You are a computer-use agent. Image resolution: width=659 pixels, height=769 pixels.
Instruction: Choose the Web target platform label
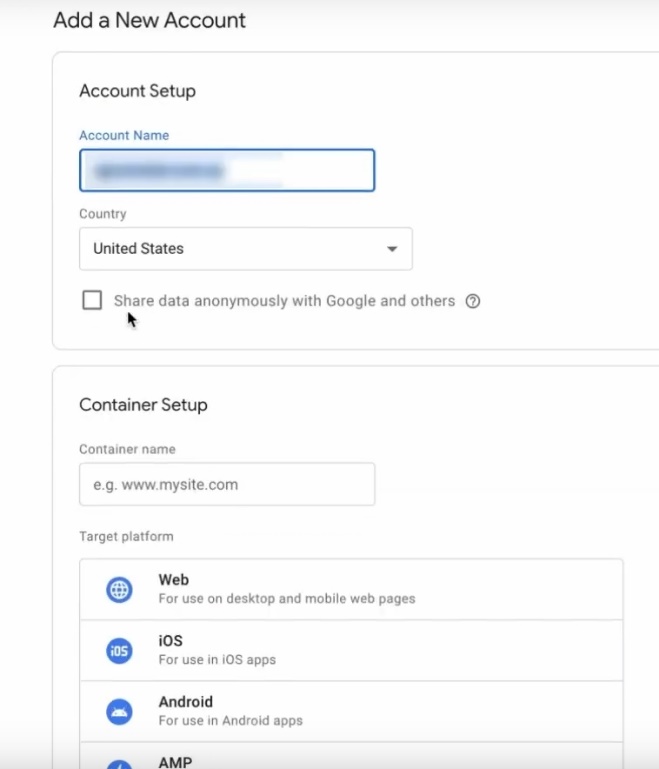pos(173,580)
